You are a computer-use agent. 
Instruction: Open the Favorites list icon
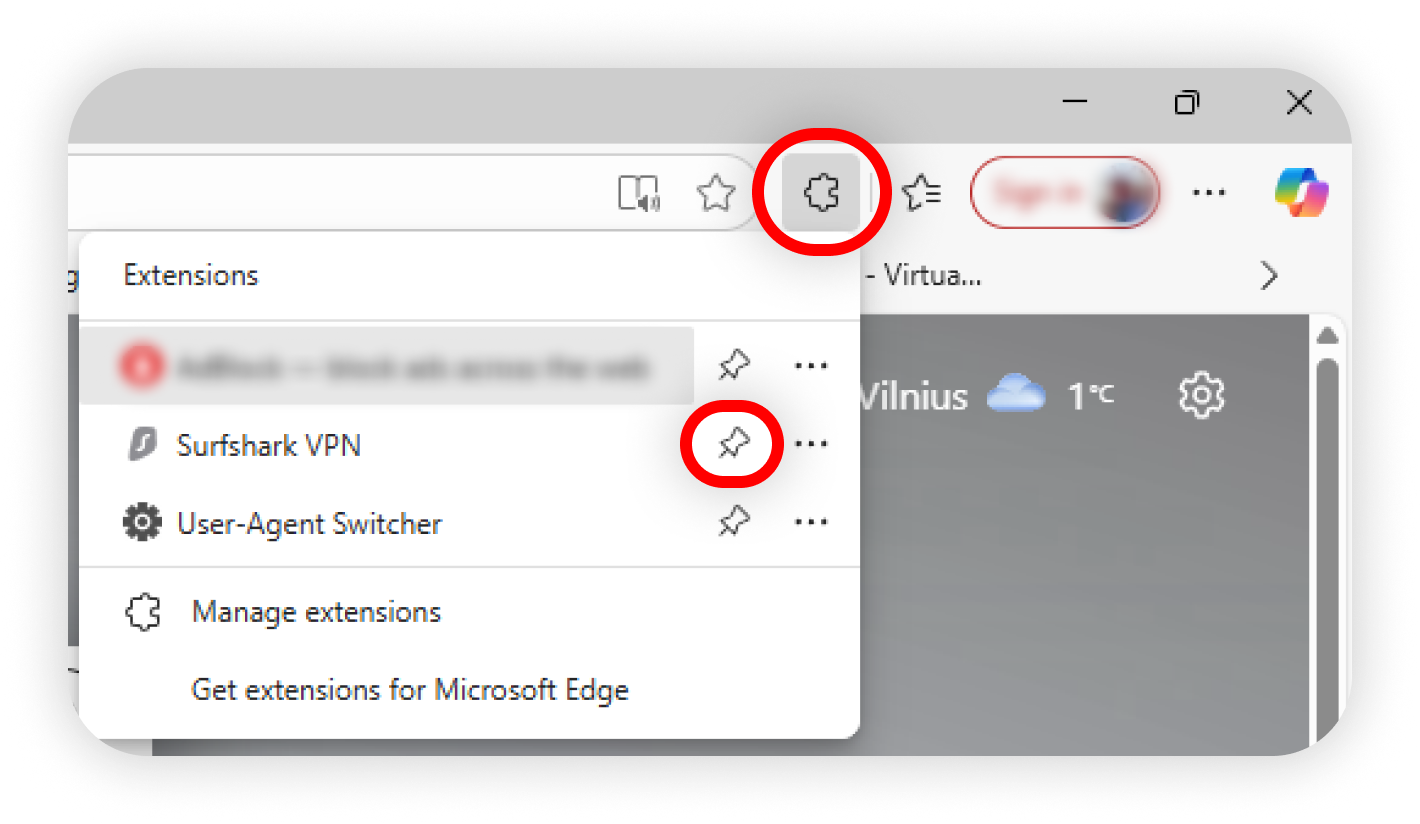921,193
